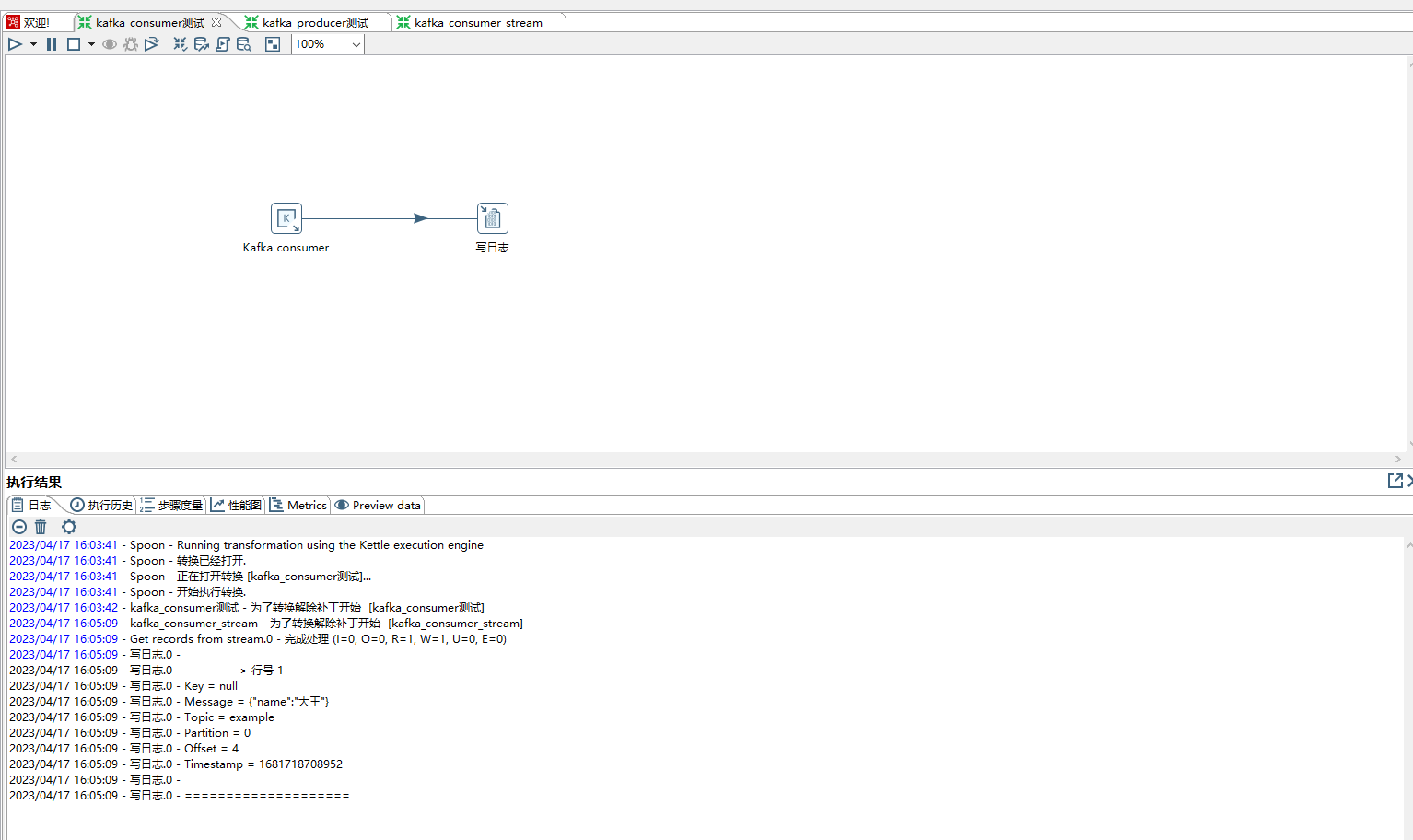Switch to the Preview data tab
Viewport: 1413px width, 840px height.
(x=378, y=505)
